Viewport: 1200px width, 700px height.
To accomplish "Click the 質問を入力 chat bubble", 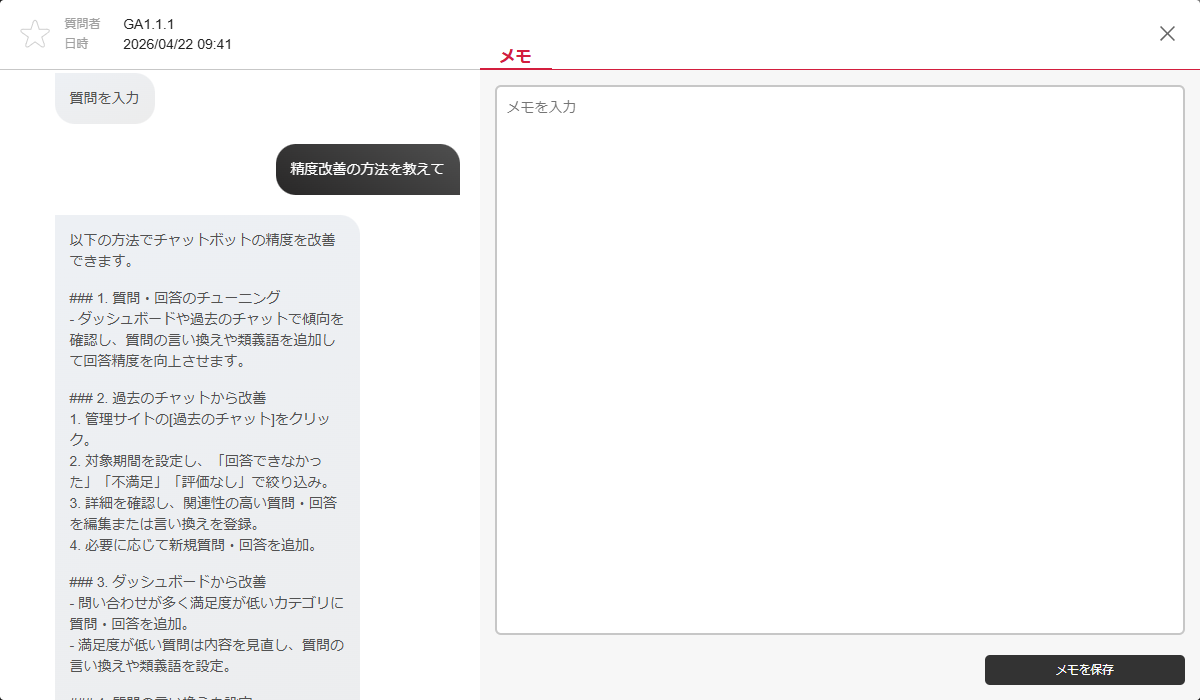I will click(104, 98).
